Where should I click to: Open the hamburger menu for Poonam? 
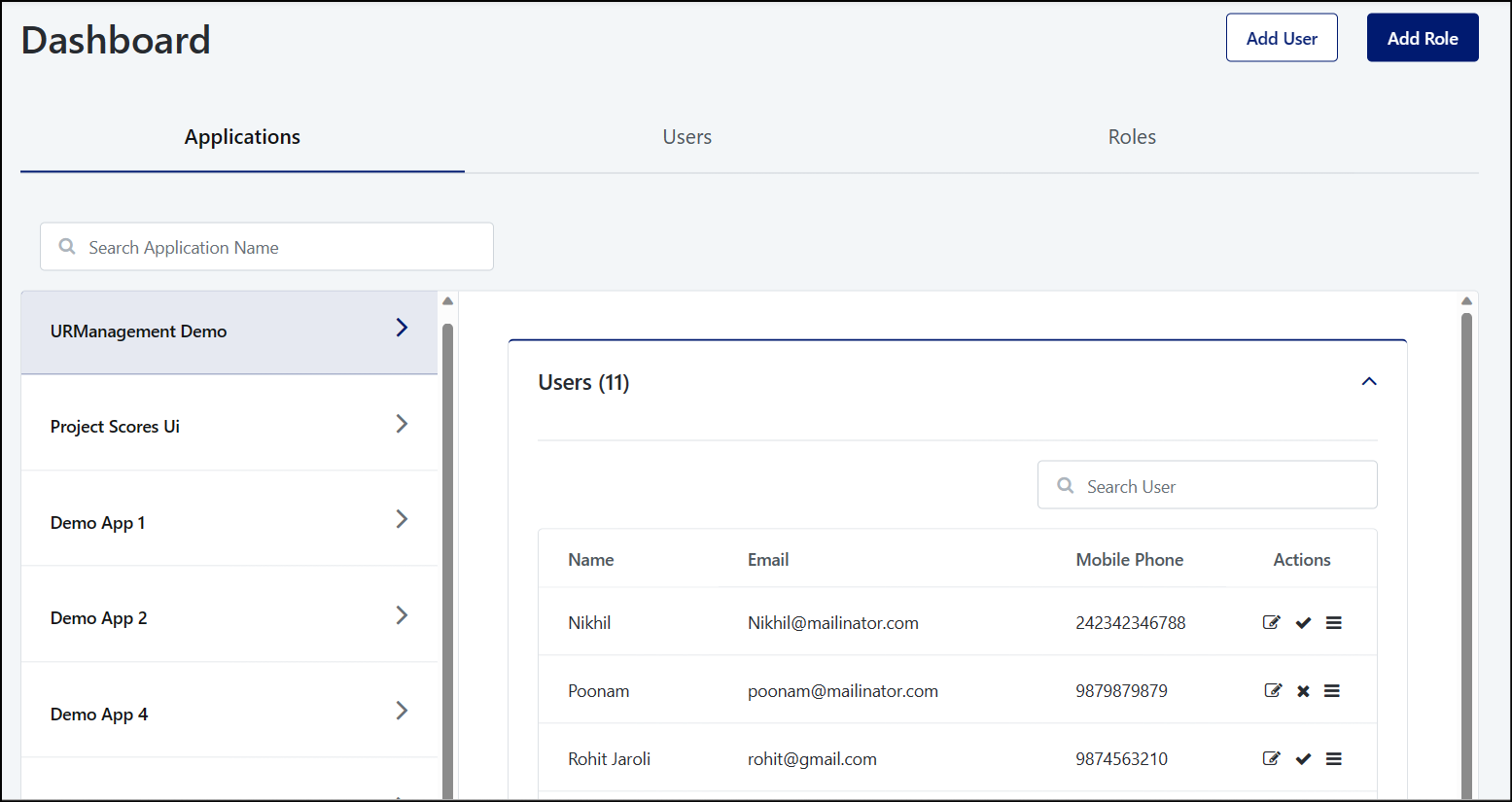coord(1333,691)
